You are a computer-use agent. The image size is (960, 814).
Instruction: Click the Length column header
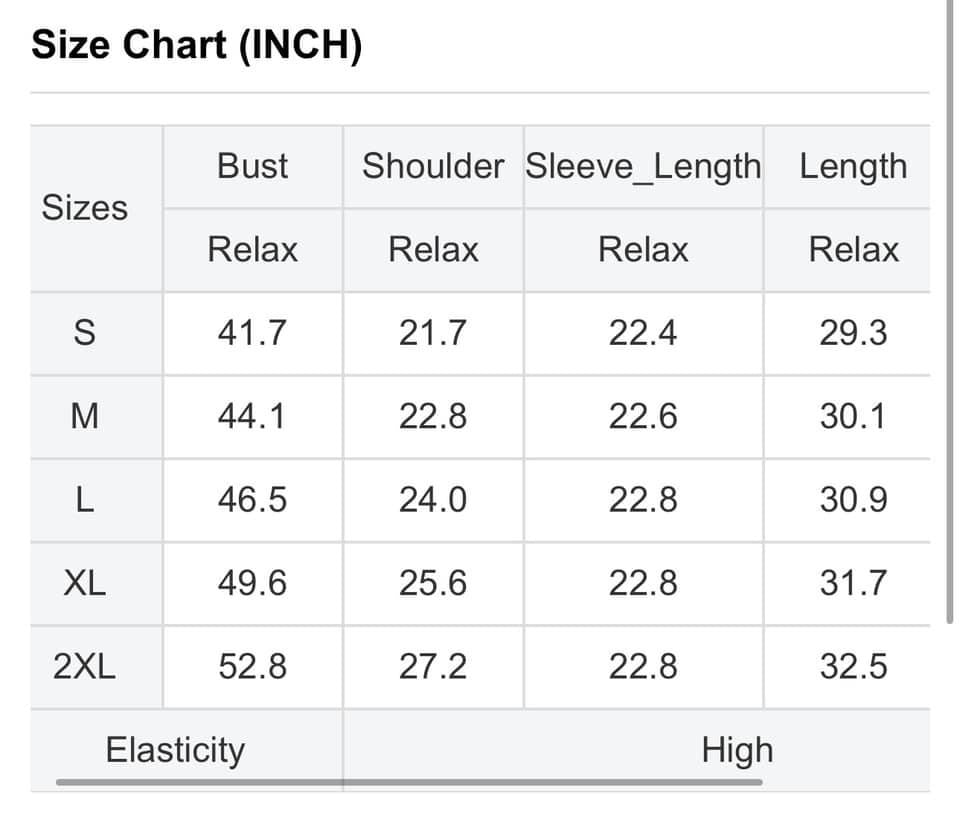point(853,166)
